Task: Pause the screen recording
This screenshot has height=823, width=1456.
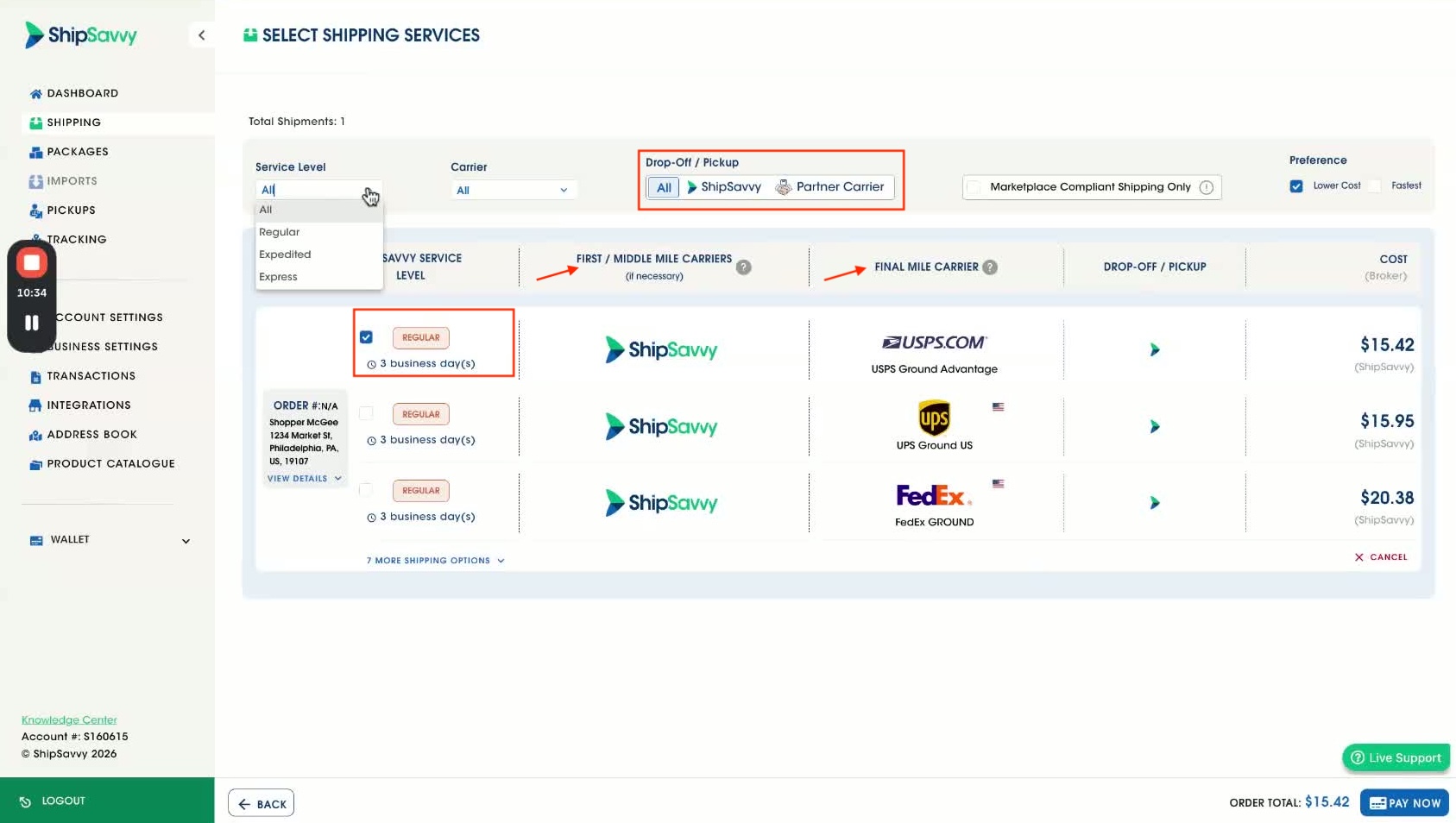Action: pyautogui.click(x=32, y=323)
